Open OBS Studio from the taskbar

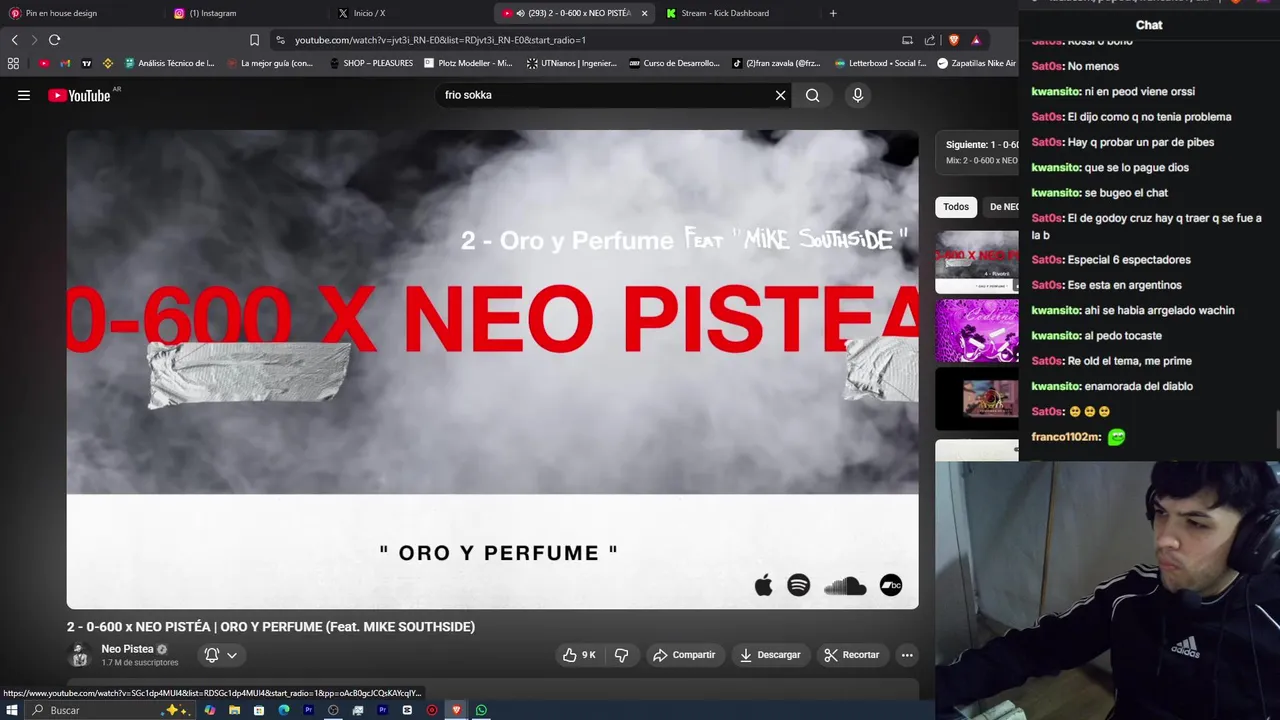[333, 710]
